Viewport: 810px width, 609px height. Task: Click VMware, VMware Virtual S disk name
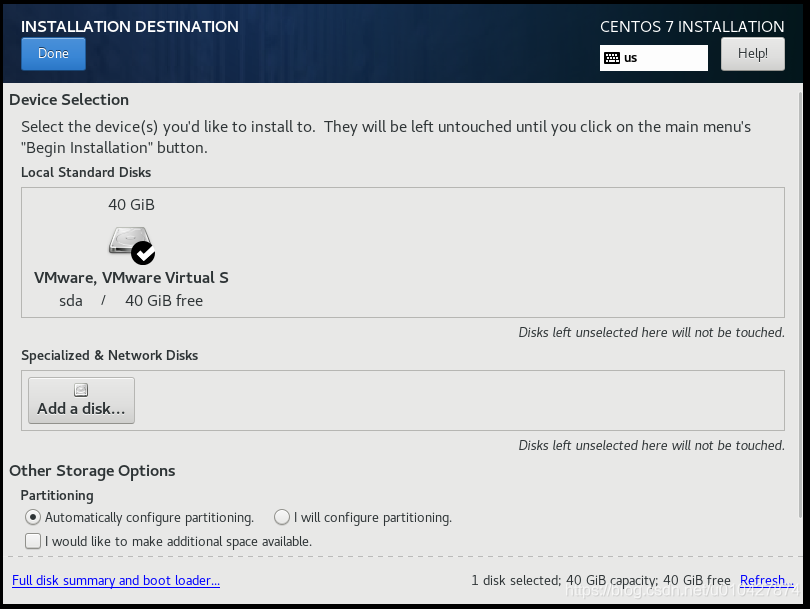(x=131, y=278)
